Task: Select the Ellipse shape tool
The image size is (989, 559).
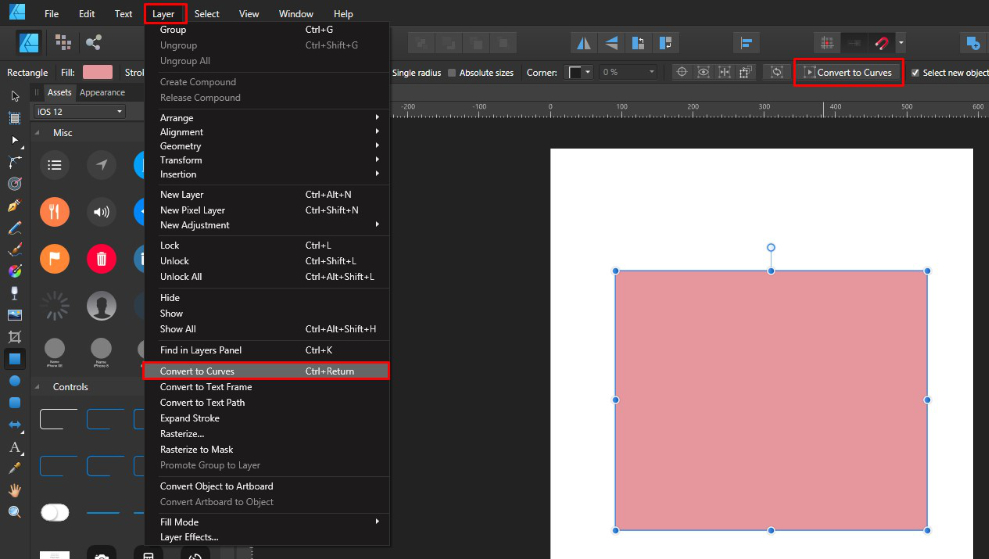Action: tap(15, 381)
